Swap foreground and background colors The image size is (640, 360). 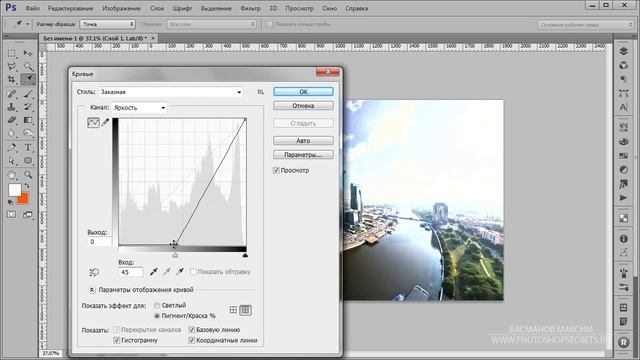(27, 186)
